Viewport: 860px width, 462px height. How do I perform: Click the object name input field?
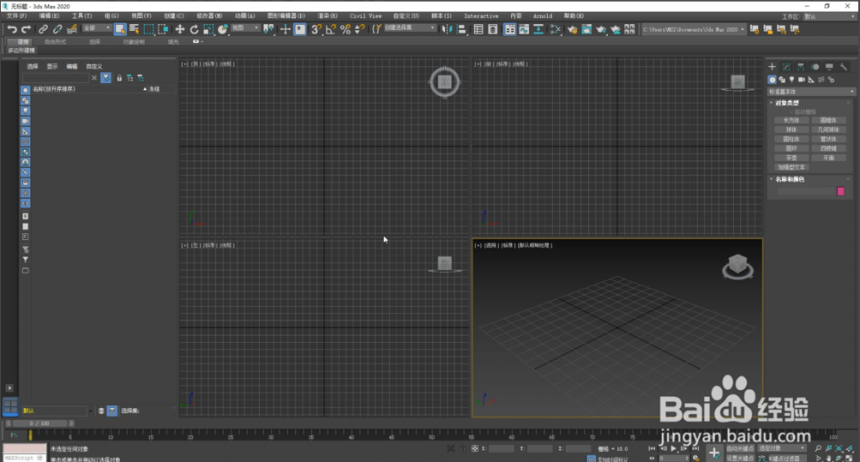(x=805, y=191)
